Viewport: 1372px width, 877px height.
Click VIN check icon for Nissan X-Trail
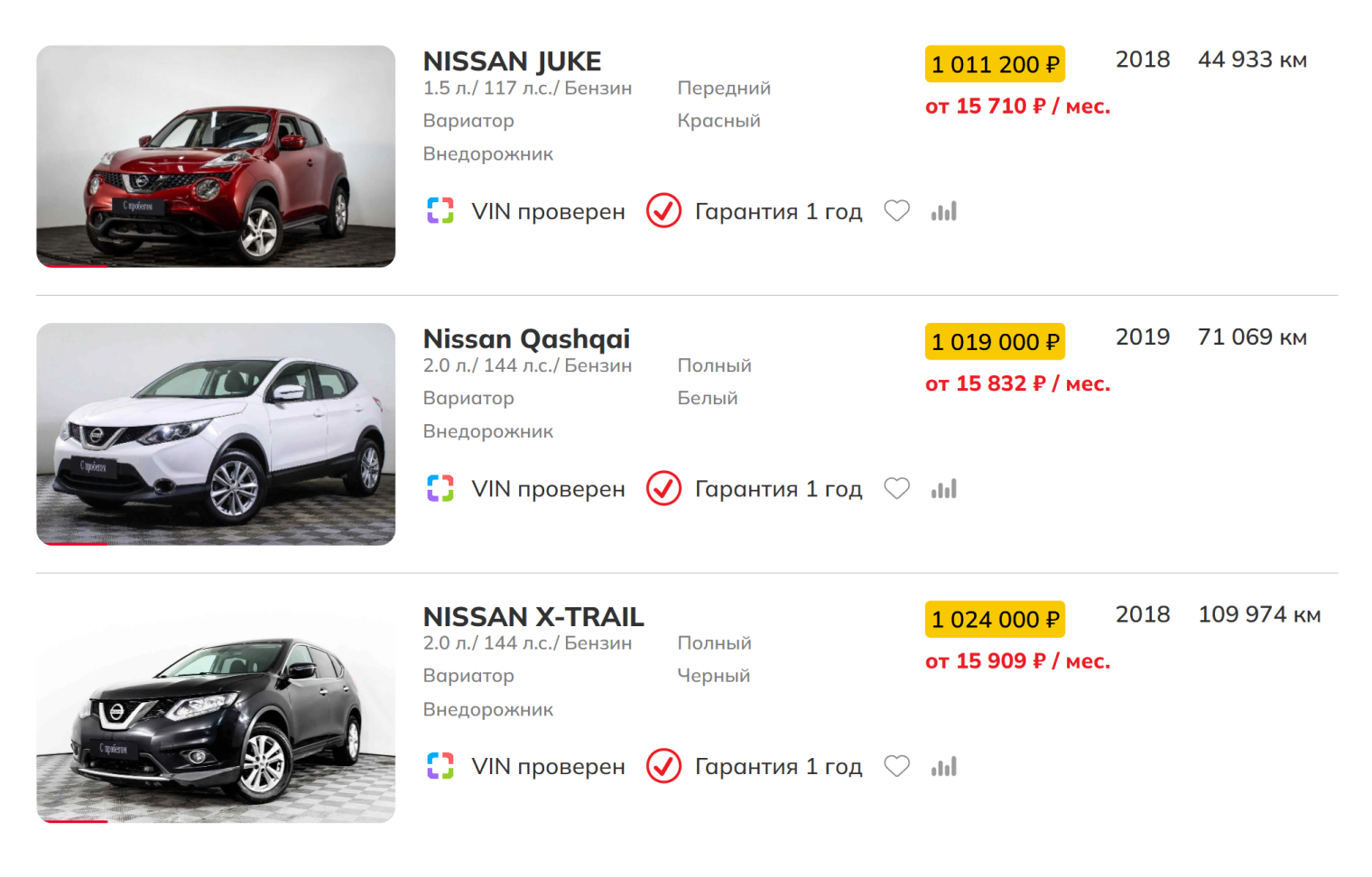point(440,766)
